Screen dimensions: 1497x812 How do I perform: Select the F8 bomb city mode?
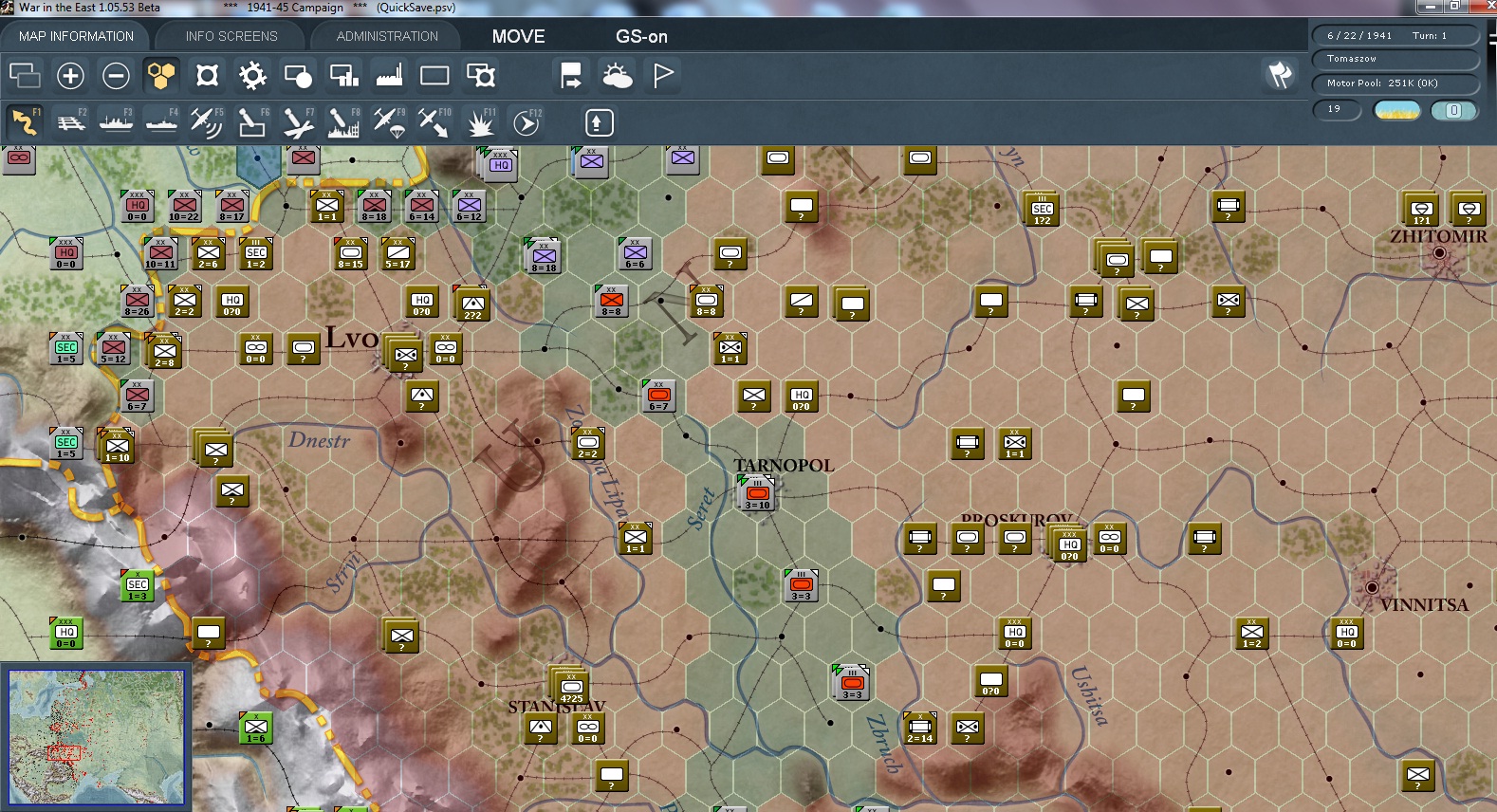tap(344, 122)
